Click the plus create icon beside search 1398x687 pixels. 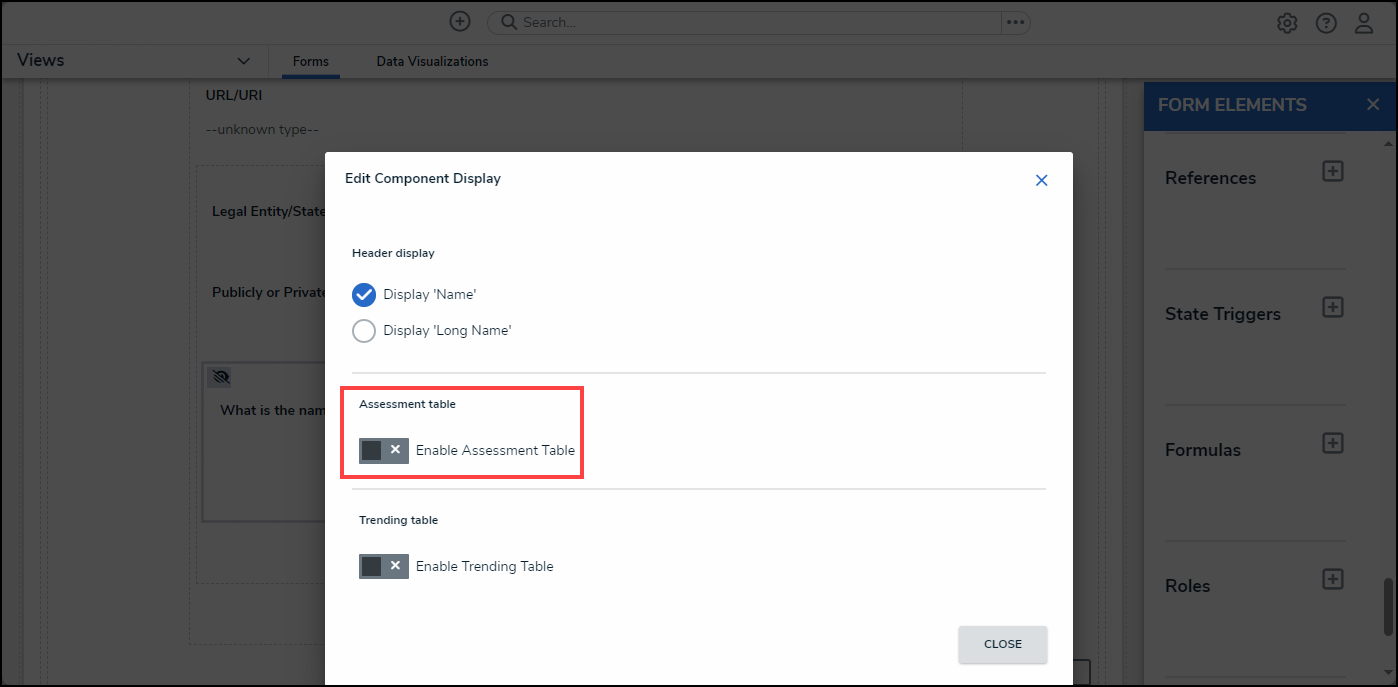tap(459, 22)
